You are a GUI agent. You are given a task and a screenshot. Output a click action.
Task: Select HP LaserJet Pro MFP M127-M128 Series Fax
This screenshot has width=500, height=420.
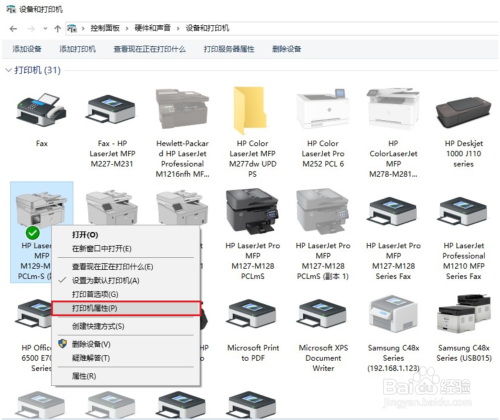[393, 211]
